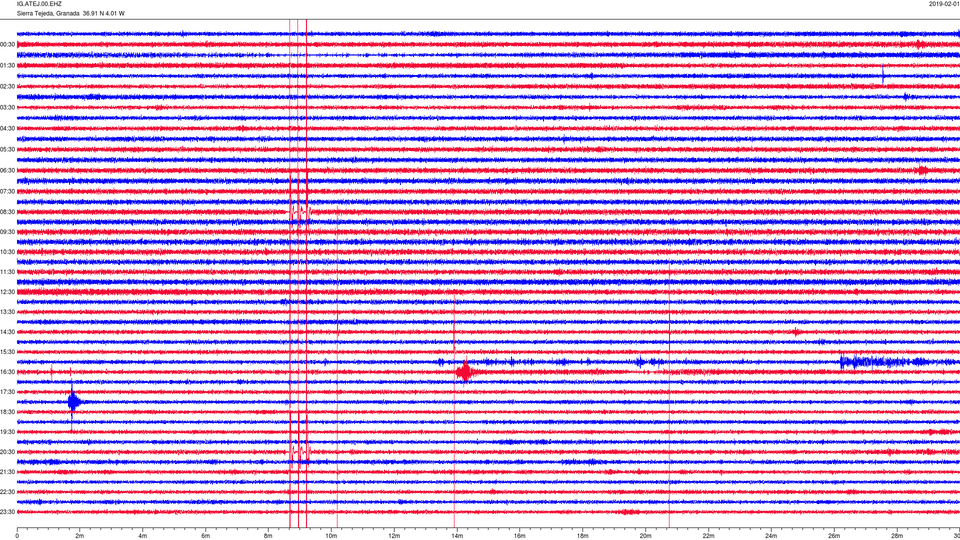Viewport: 960px width, 540px height.
Task: Select the 19:30 time label
Action: pyautogui.click(x=7, y=432)
